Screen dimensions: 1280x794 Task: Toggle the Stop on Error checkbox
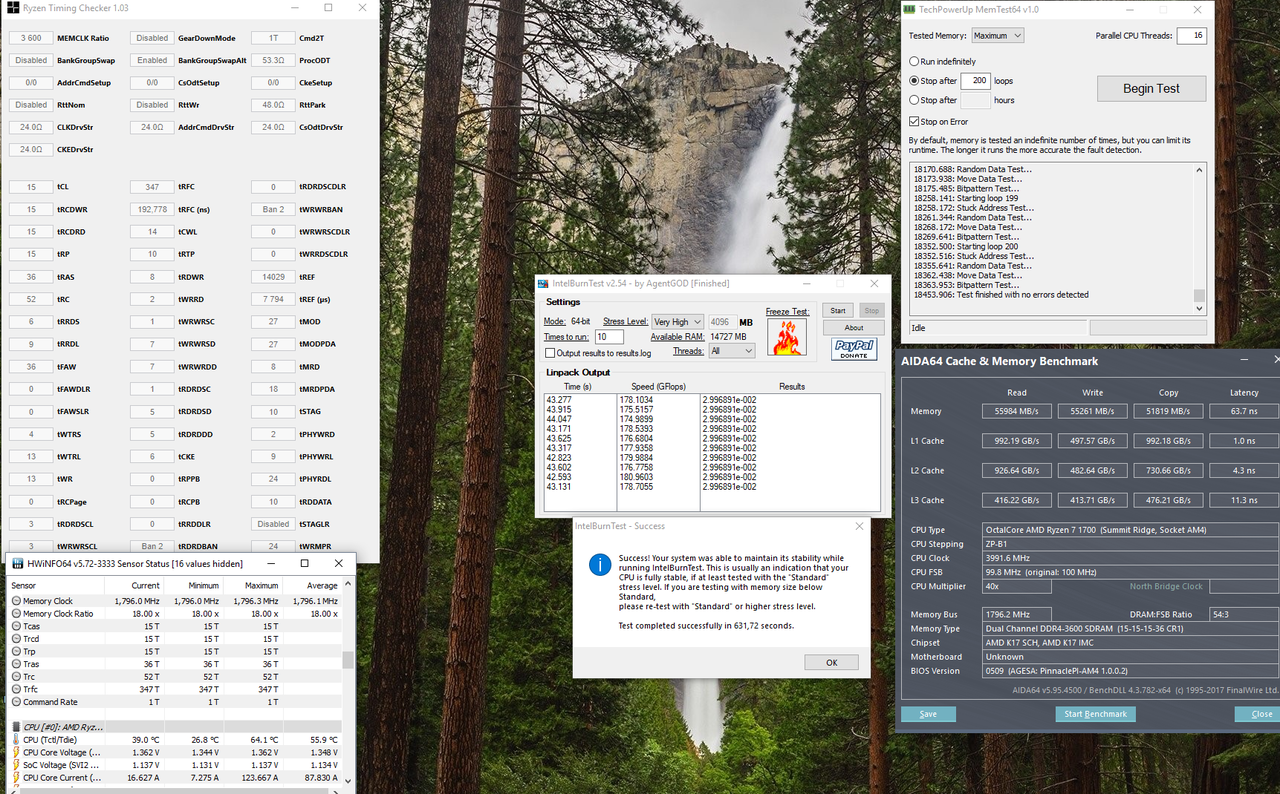coord(914,122)
